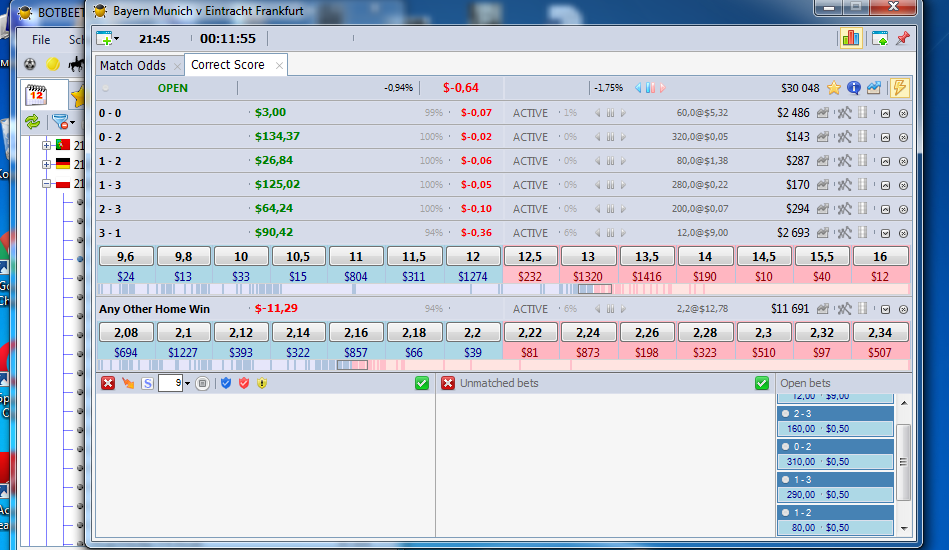Open the bar chart icon in top toolbar
The height and width of the screenshot is (550, 949).
coord(850,39)
